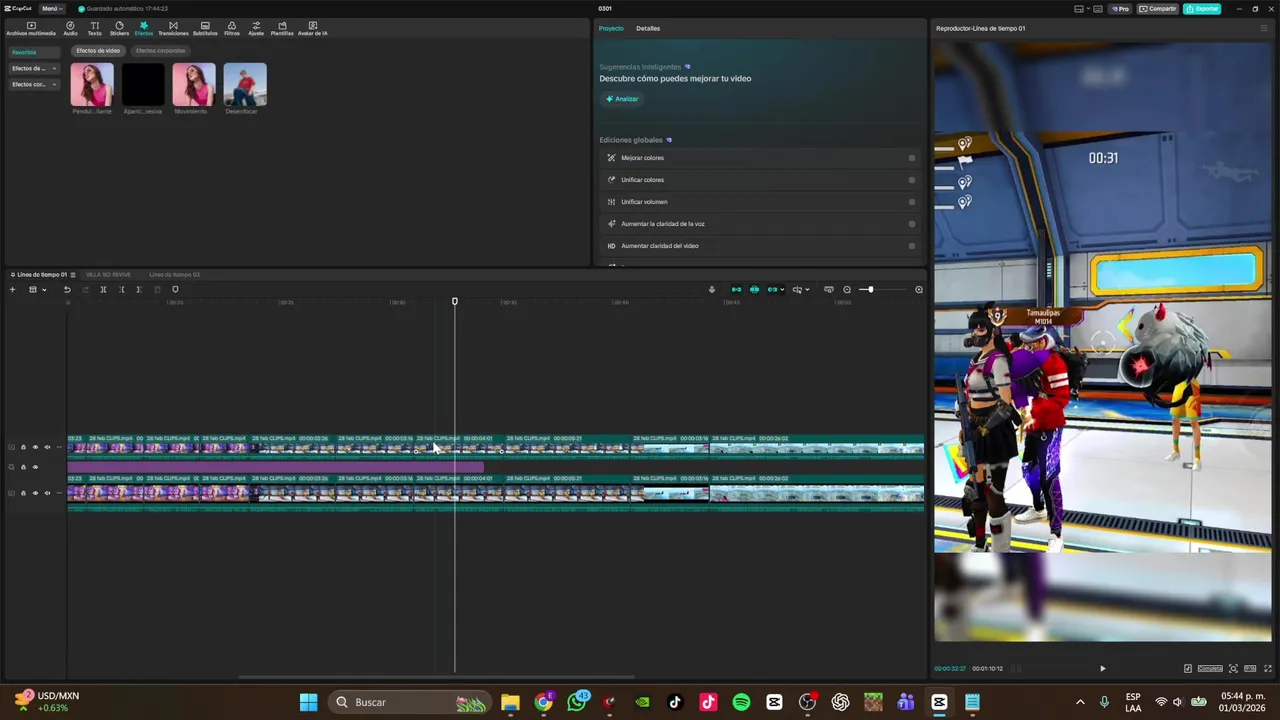This screenshot has height=720, width=1280.
Task: Open the Plantillas panel
Action: [282, 28]
